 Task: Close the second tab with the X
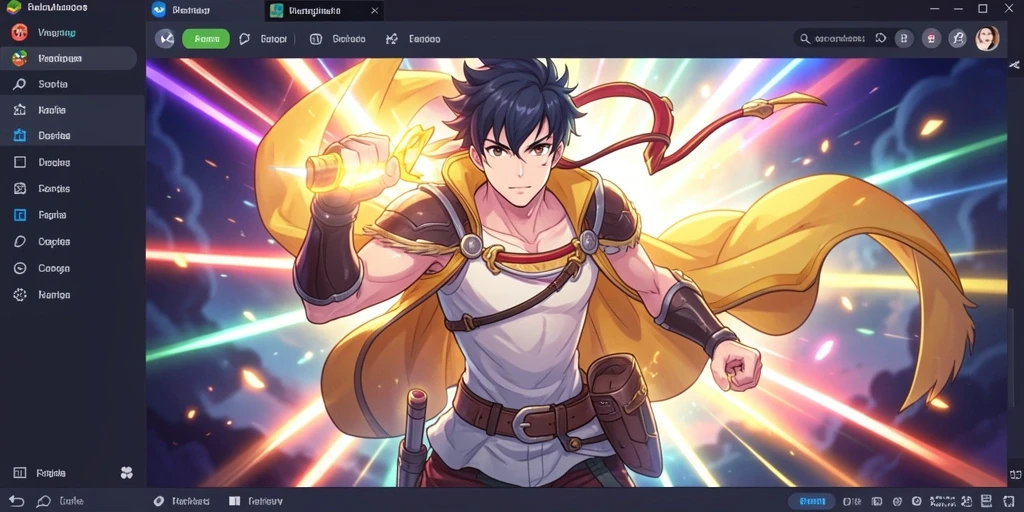[374, 10]
